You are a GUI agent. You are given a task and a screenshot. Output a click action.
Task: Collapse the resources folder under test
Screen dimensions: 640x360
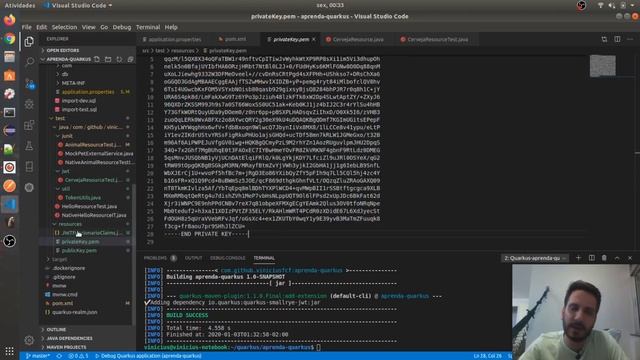[x=70, y=224]
